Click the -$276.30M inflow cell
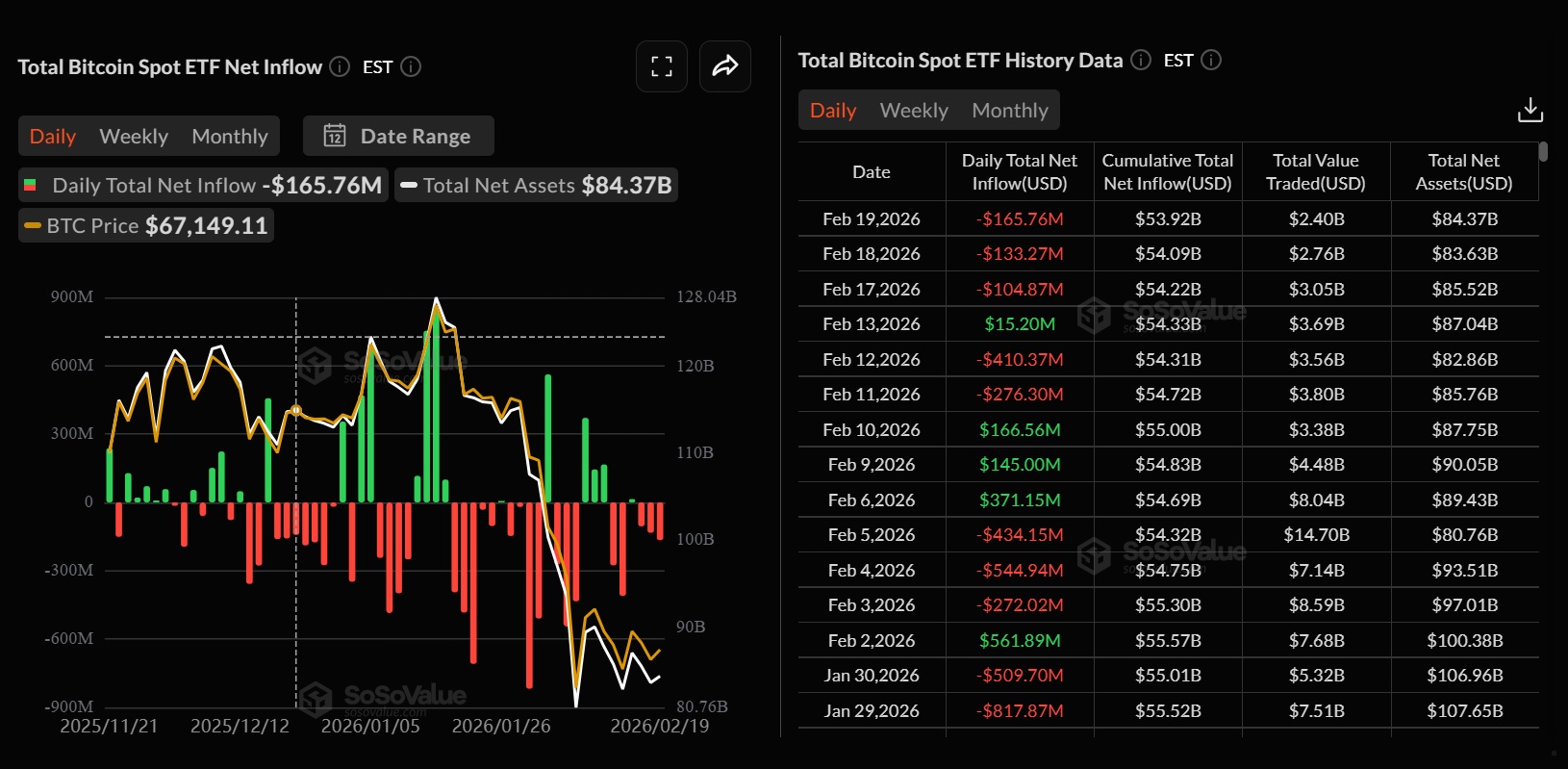This screenshot has height=769, width=1568. pyautogui.click(x=1020, y=394)
